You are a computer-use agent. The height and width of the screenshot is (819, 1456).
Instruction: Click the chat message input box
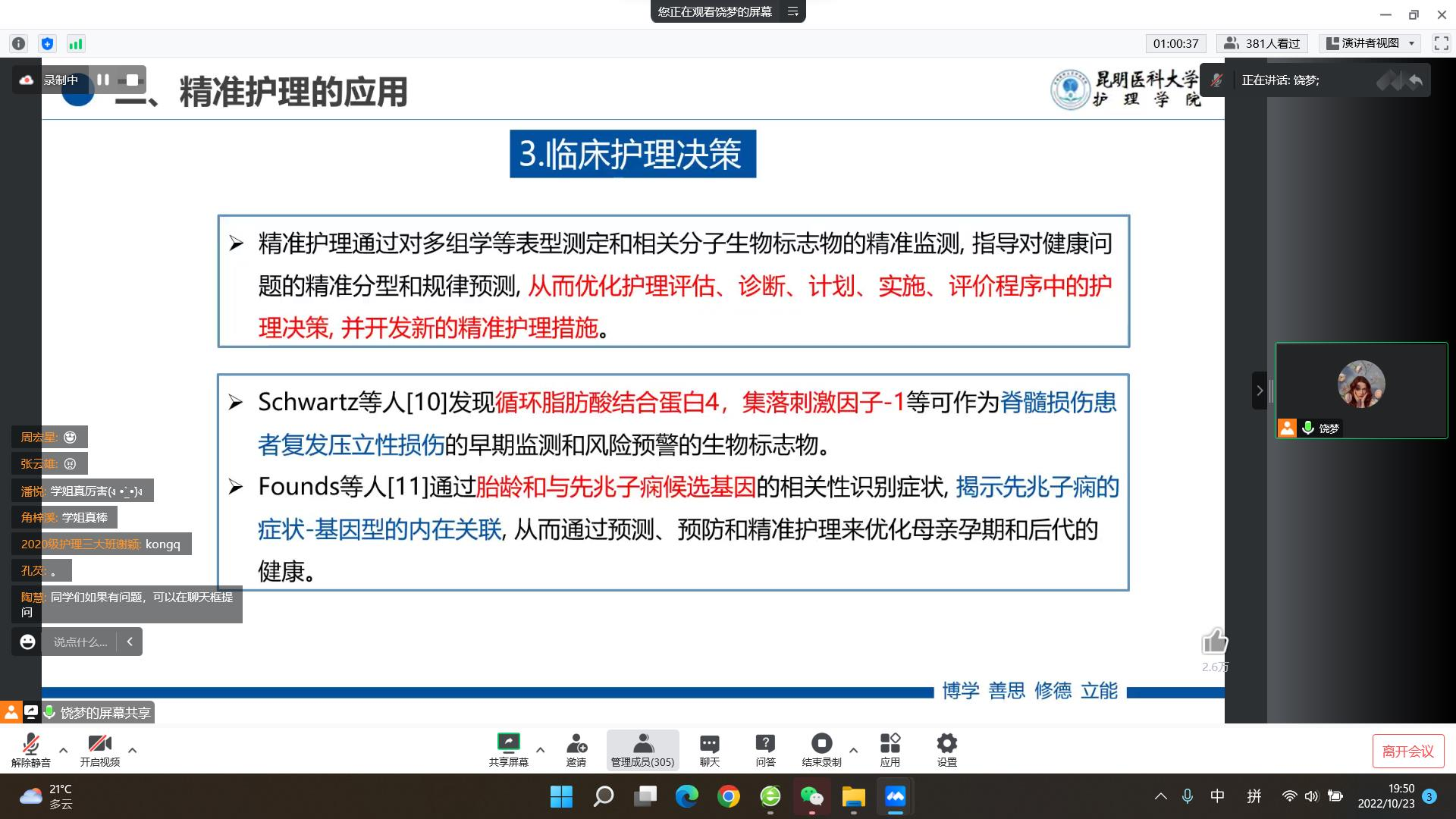(80, 642)
